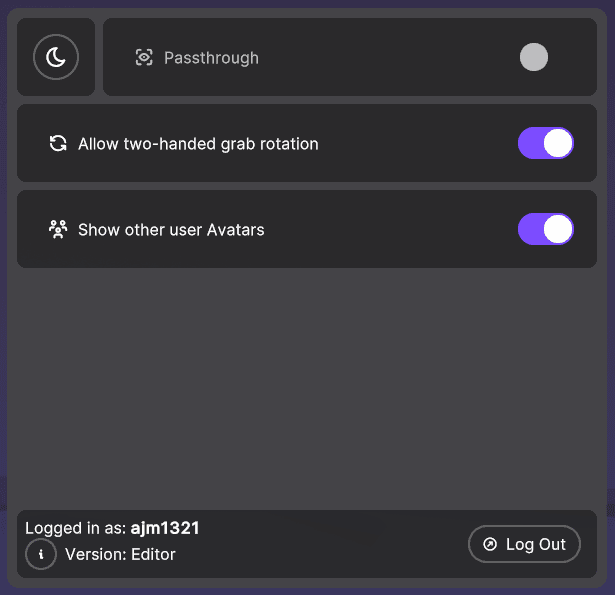Click the "Version: Editor" text

click(x=120, y=554)
